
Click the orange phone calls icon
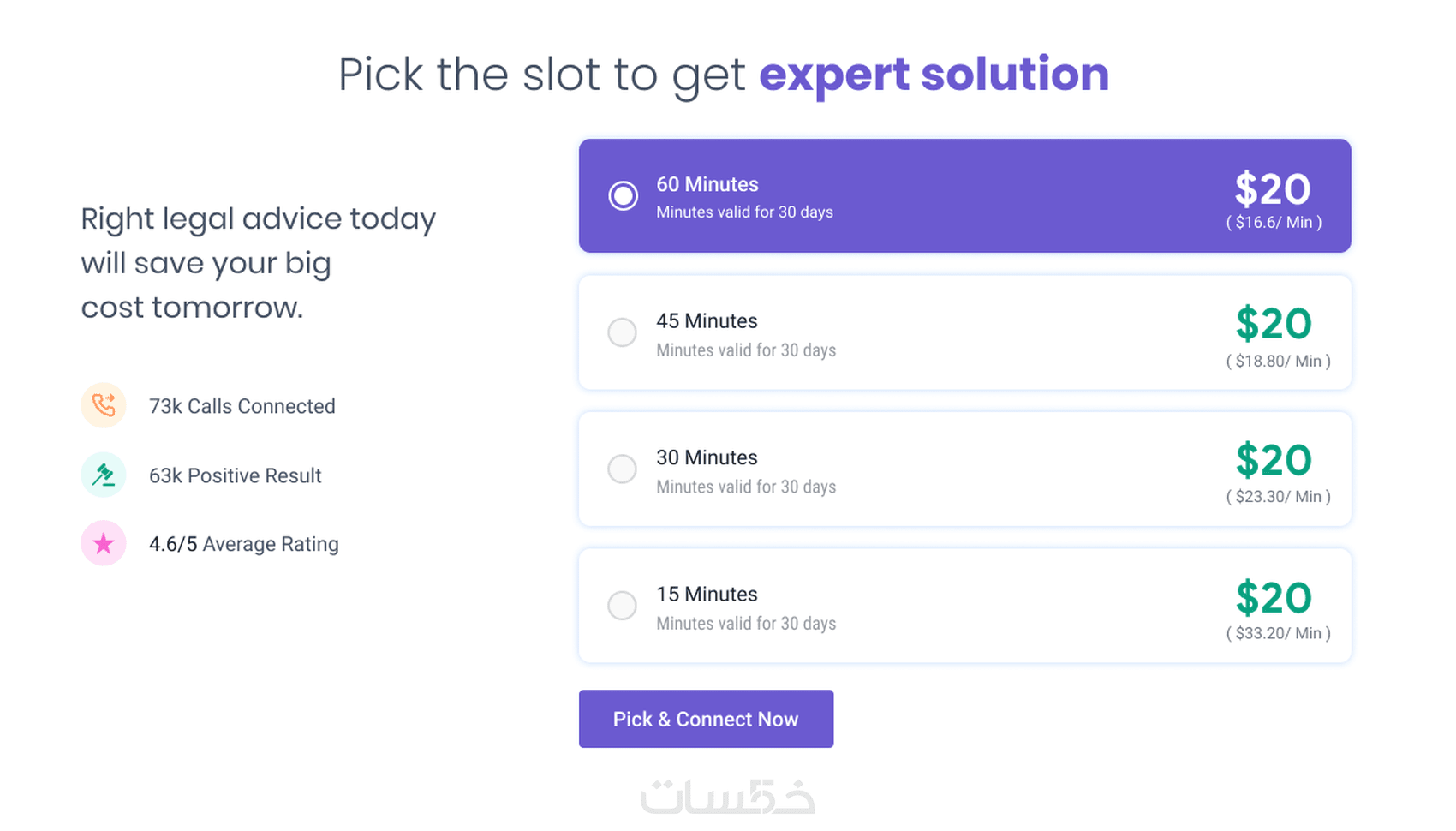tap(104, 405)
